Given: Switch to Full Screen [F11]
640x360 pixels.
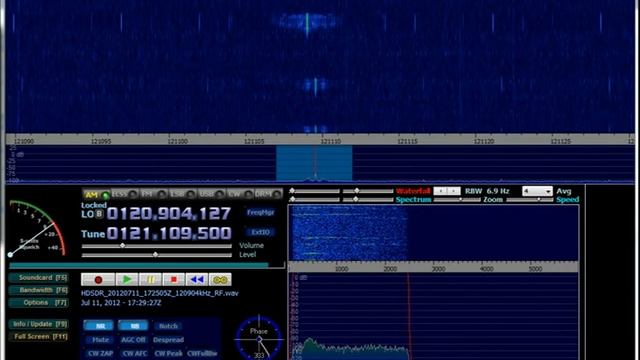Looking at the screenshot, I should tap(39, 337).
